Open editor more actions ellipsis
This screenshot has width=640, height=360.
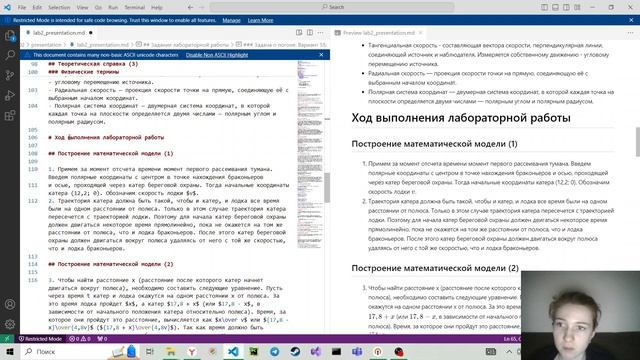coord(320,33)
